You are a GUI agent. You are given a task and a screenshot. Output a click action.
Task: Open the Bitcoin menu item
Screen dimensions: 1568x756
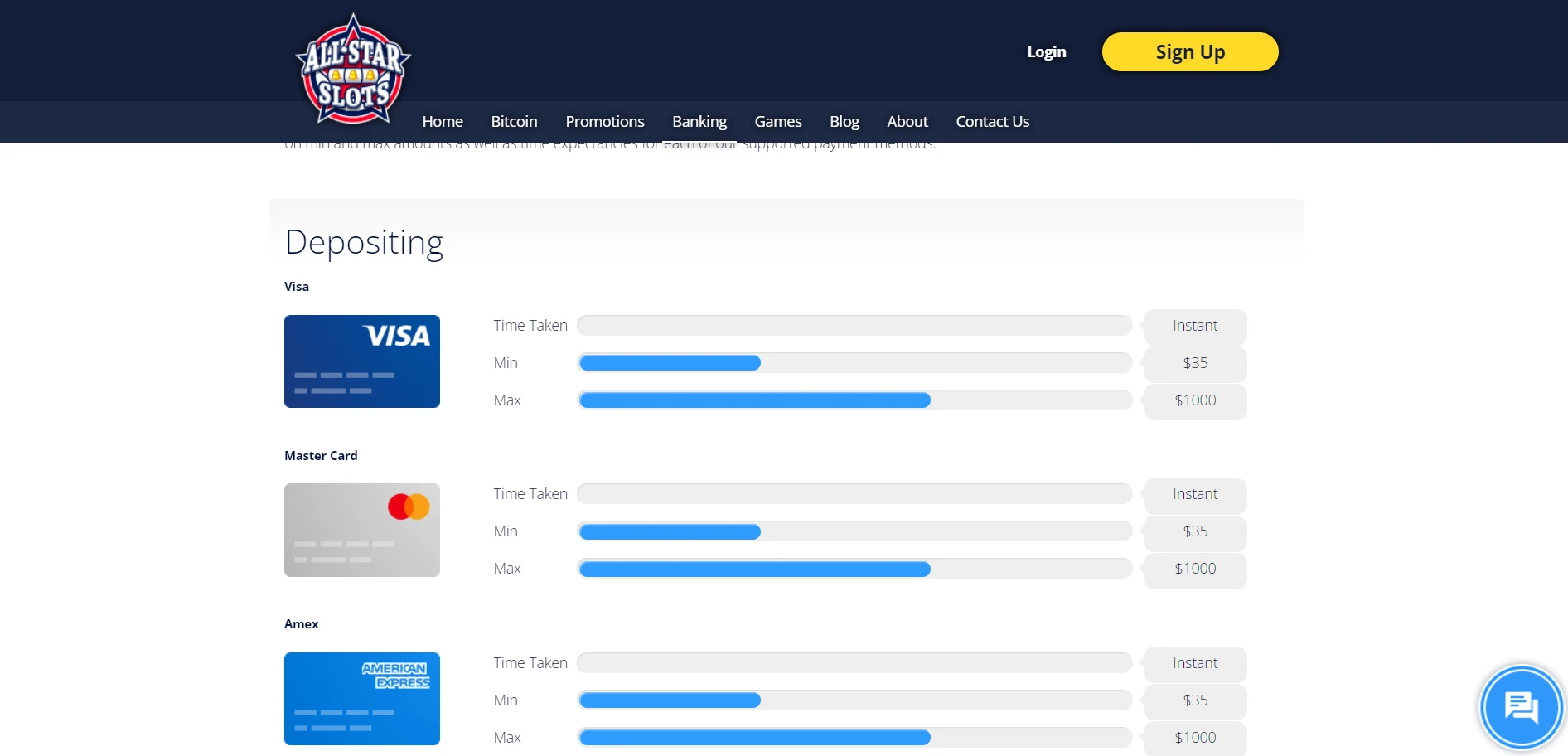(514, 122)
